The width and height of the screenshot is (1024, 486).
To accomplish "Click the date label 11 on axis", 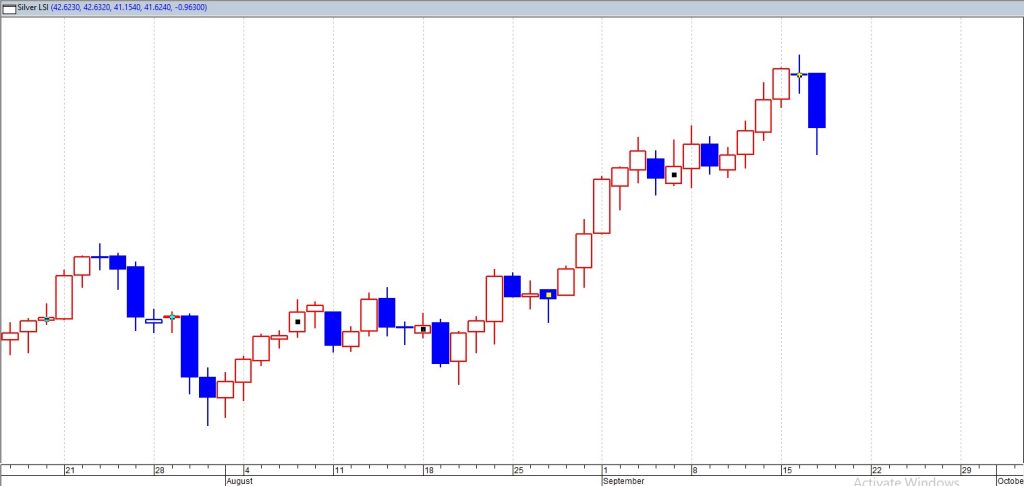I will coord(340,470).
